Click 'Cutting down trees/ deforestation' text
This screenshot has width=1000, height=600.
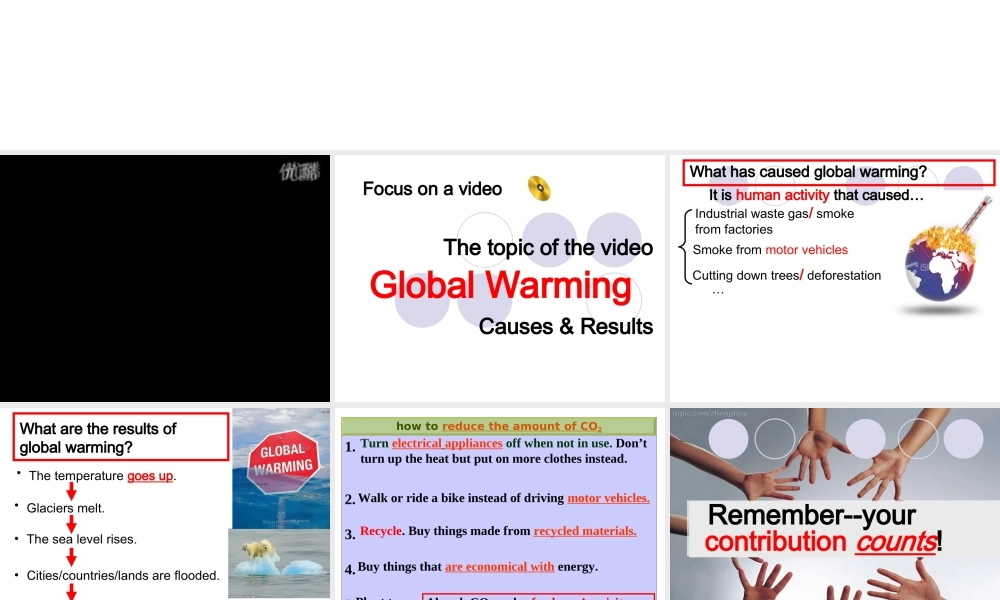[786, 275]
